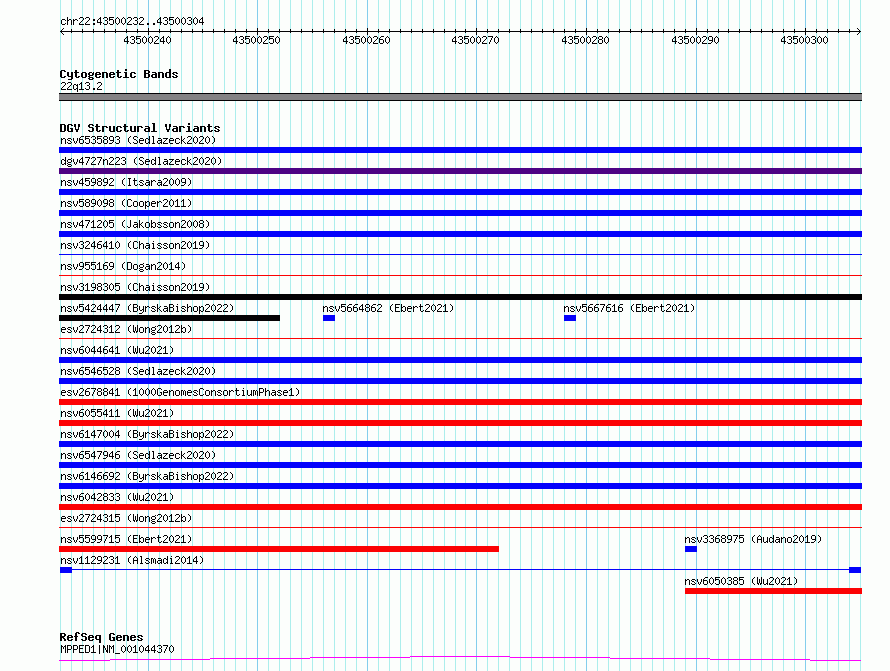
Task: Open the esv2724312 (Wong2012b) entry
Action: pos(126,329)
